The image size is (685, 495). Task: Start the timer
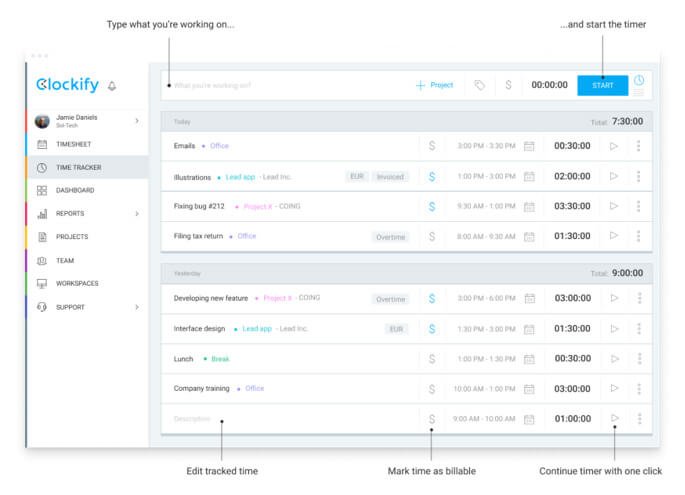tap(602, 85)
